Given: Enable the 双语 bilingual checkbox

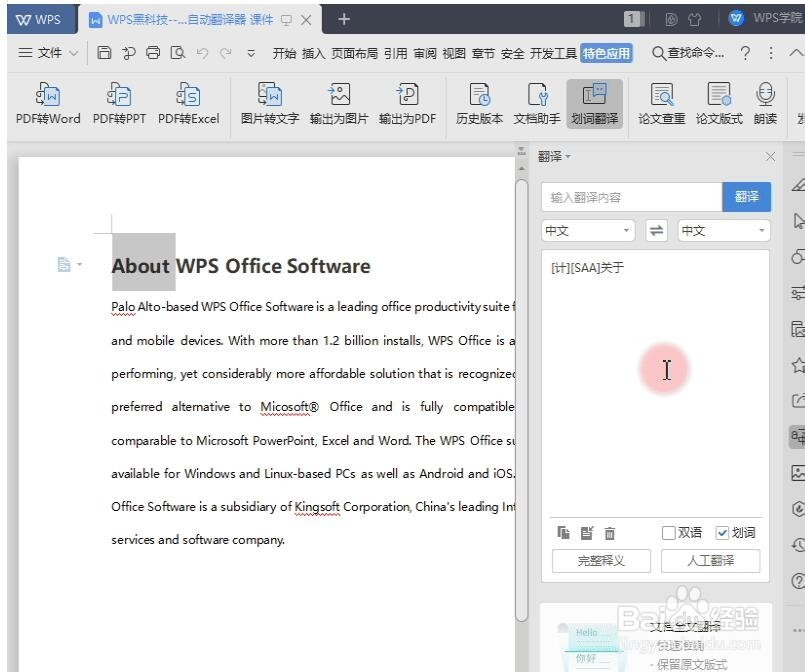Looking at the screenshot, I should (667, 533).
